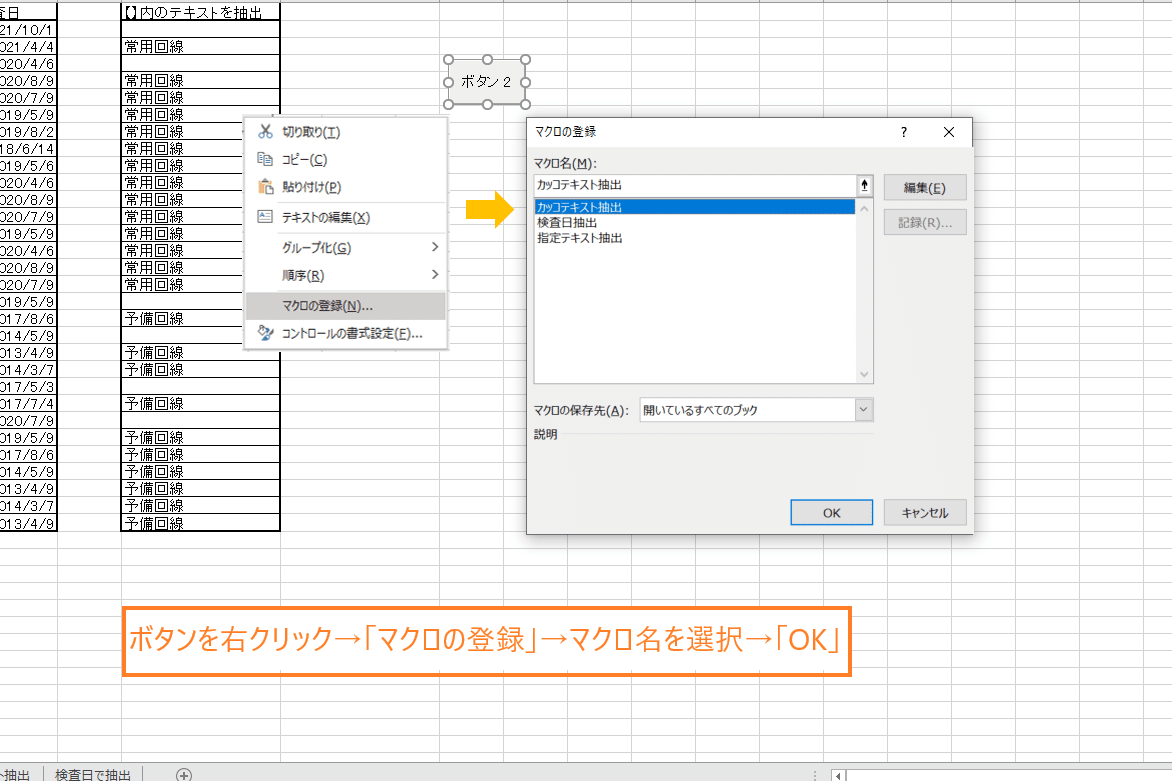Select the date cell 021/4/4

click(28, 46)
